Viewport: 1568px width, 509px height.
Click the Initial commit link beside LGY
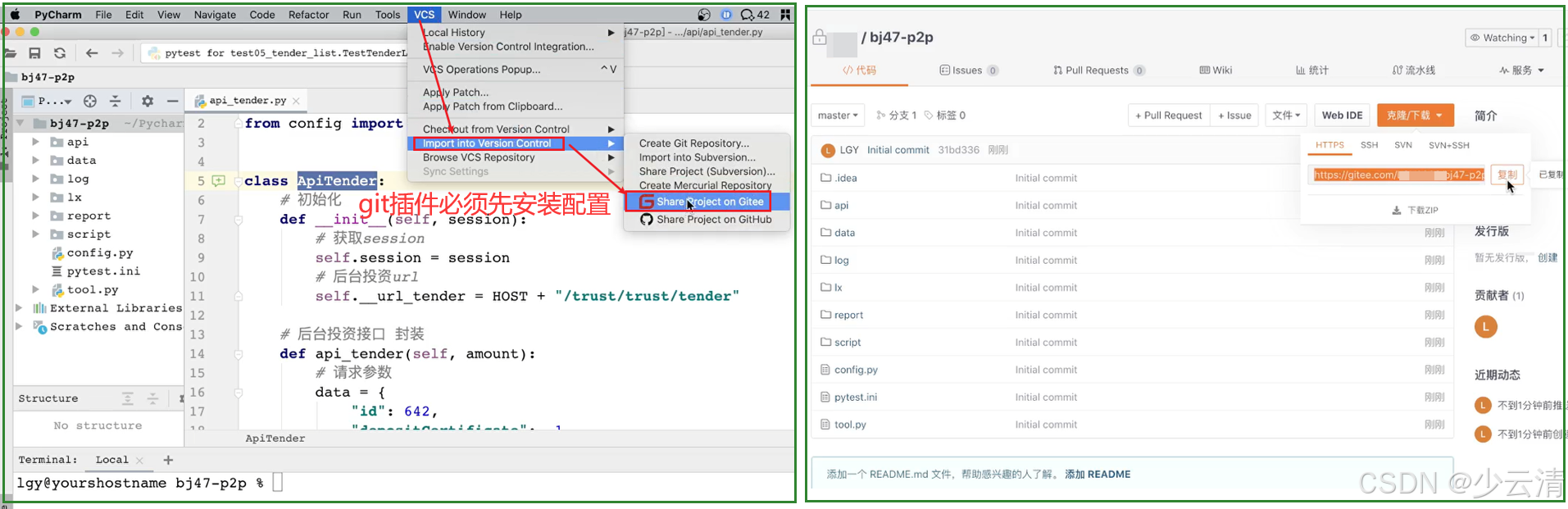898,150
